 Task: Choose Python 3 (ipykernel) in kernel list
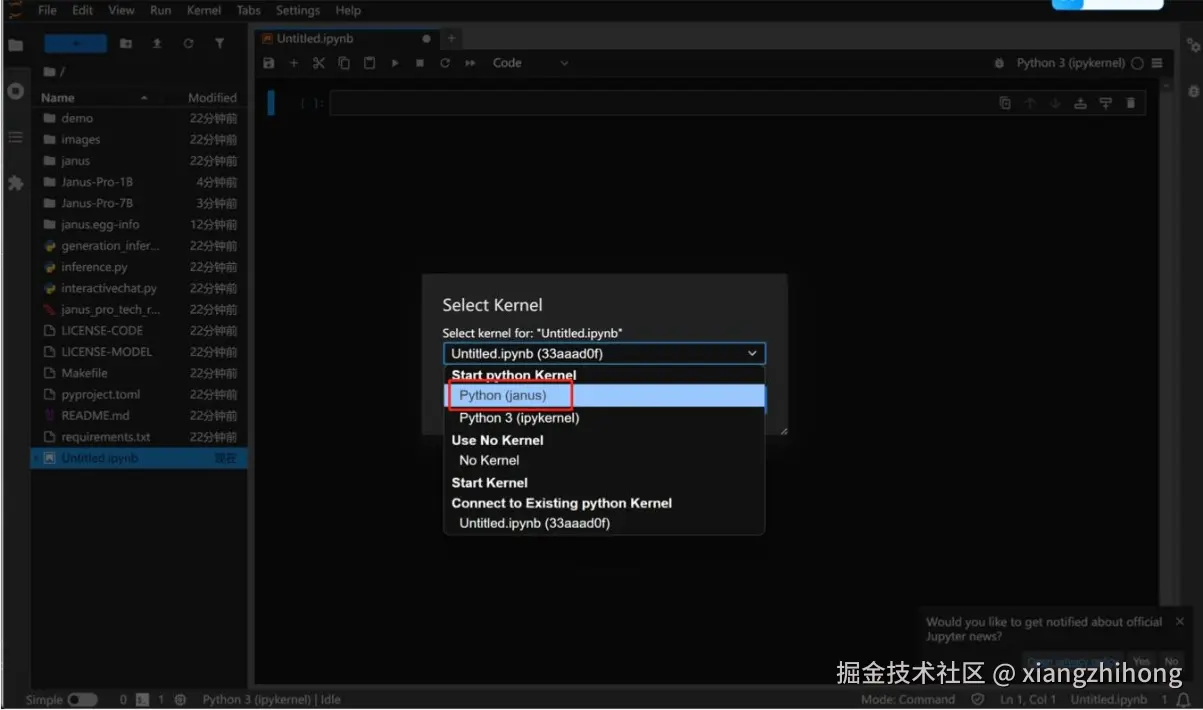click(x=604, y=418)
